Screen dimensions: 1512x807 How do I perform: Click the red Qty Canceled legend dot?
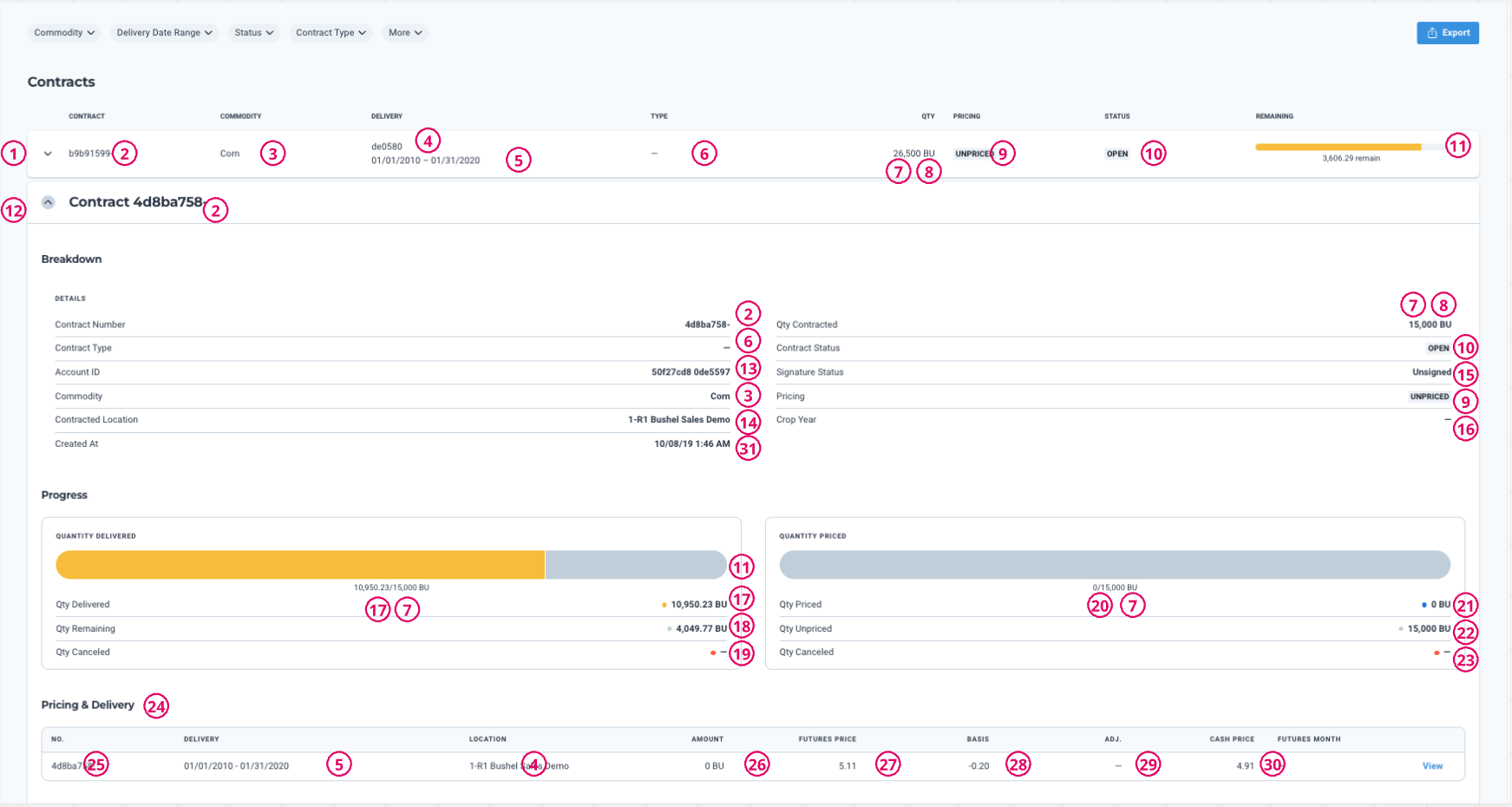point(714,652)
